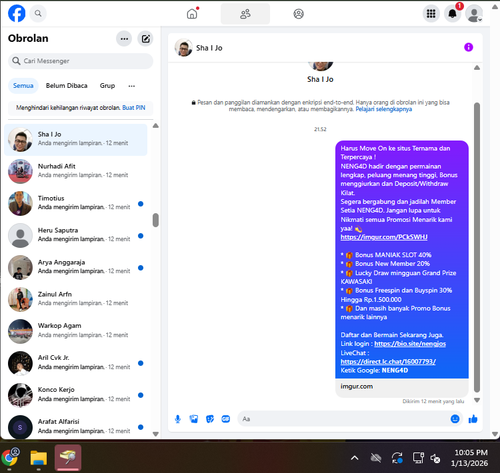The width and height of the screenshot is (500, 473).
Task: Click the muted volume tray icon
Action: (435, 458)
